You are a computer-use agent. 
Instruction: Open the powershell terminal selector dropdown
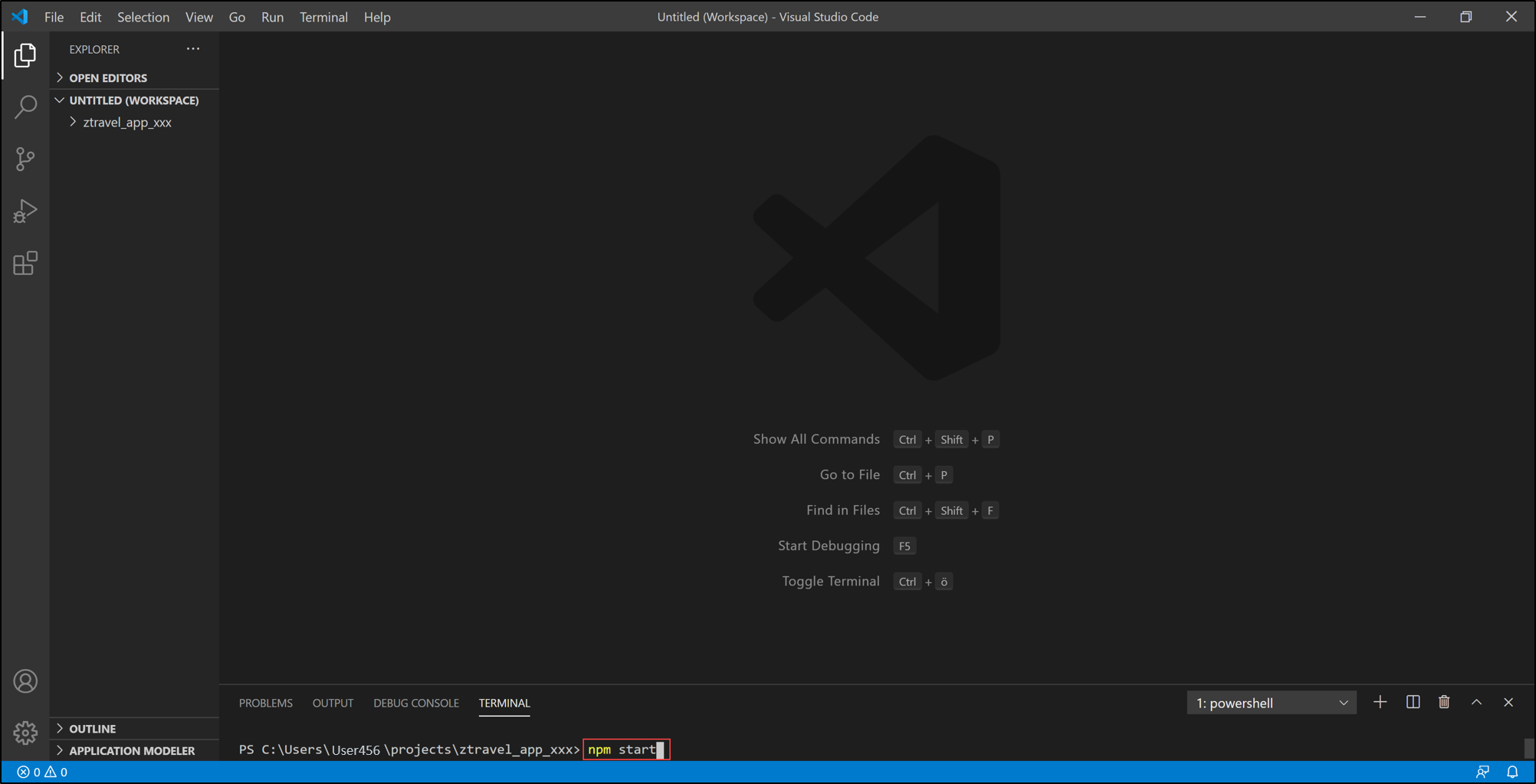[x=1272, y=703]
